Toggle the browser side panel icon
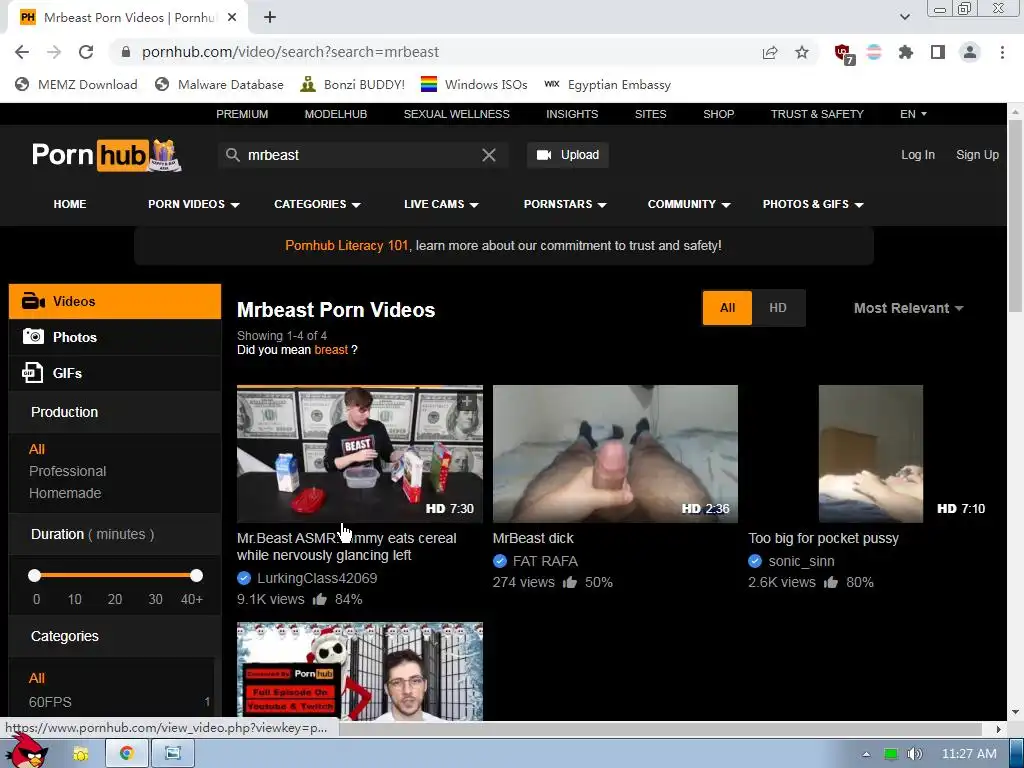 938,52
